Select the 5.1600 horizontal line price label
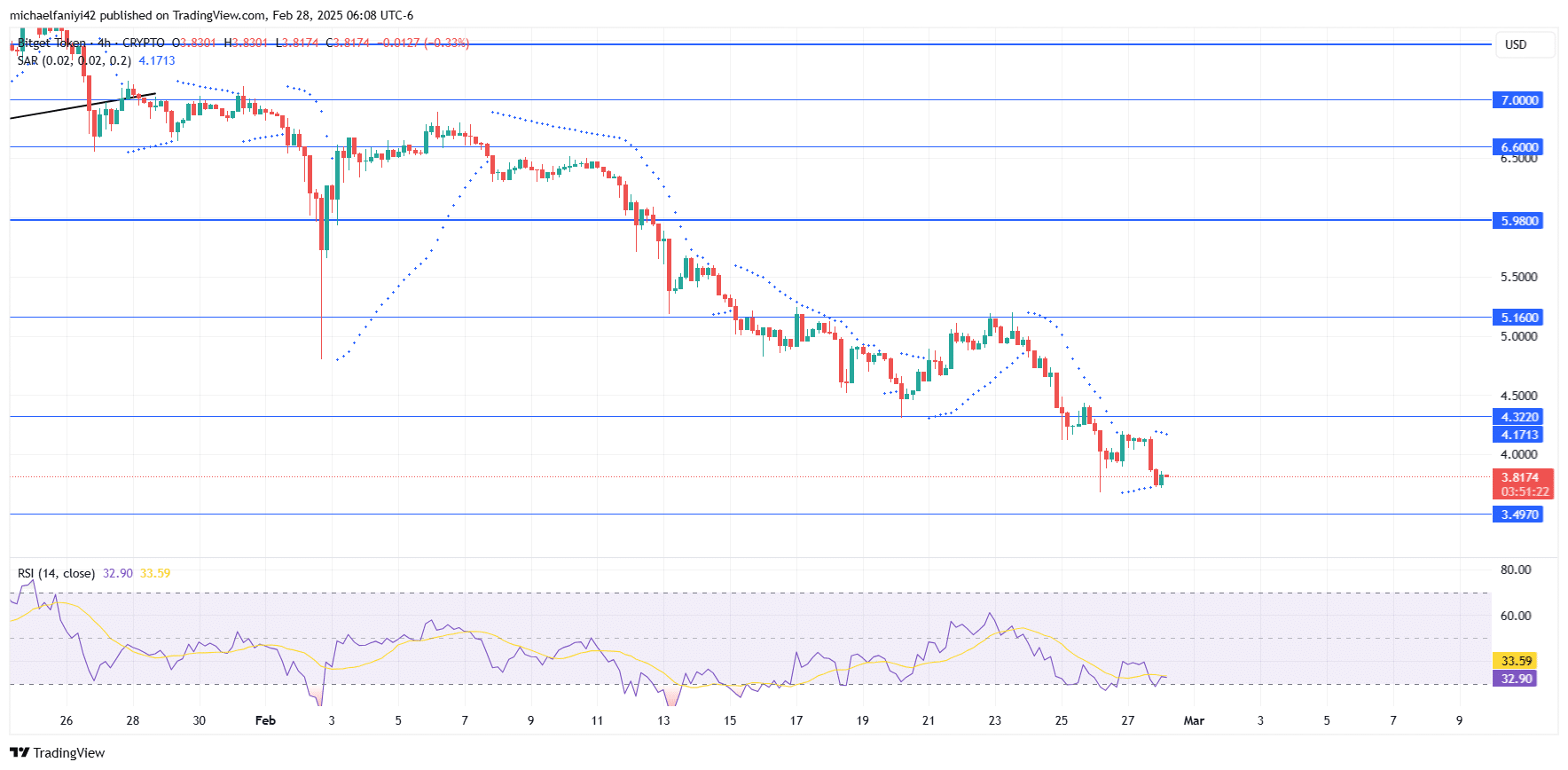This screenshot has width=1568, height=770. (1519, 317)
